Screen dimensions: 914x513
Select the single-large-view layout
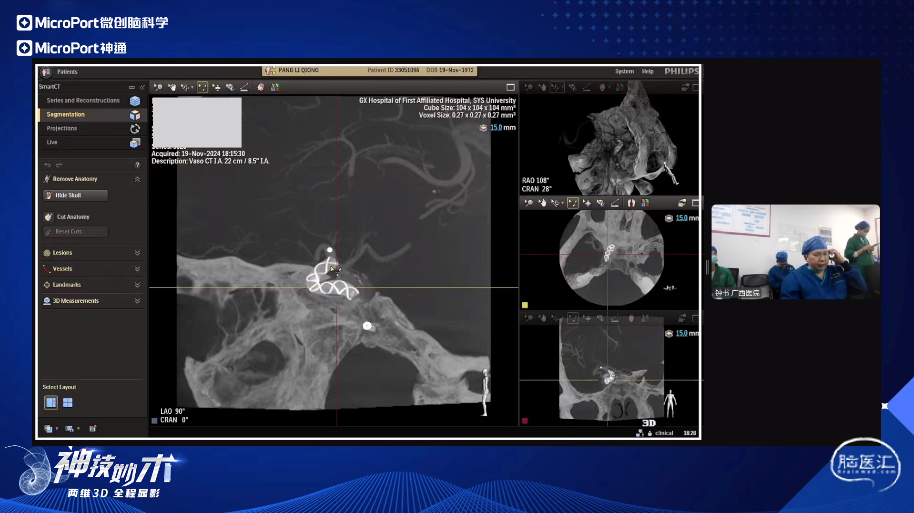[x=51, y=402]
